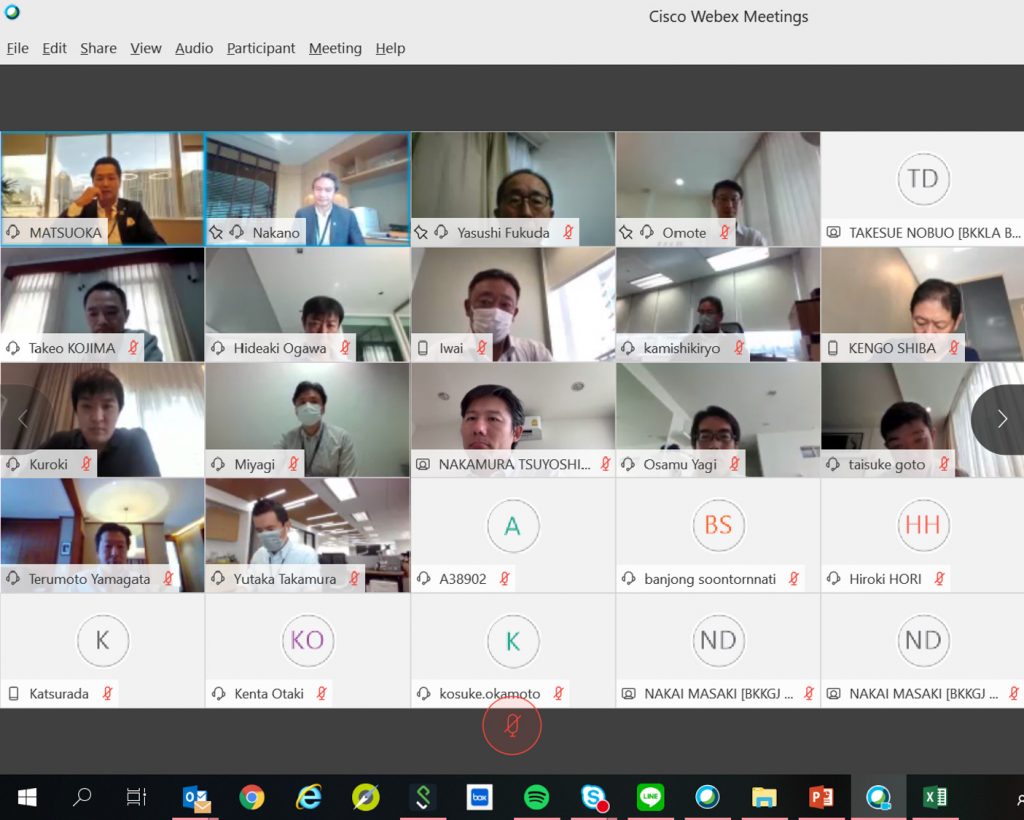Go to previous page of video tiles
1024x820 pixels.
click(x=22, y=420)
